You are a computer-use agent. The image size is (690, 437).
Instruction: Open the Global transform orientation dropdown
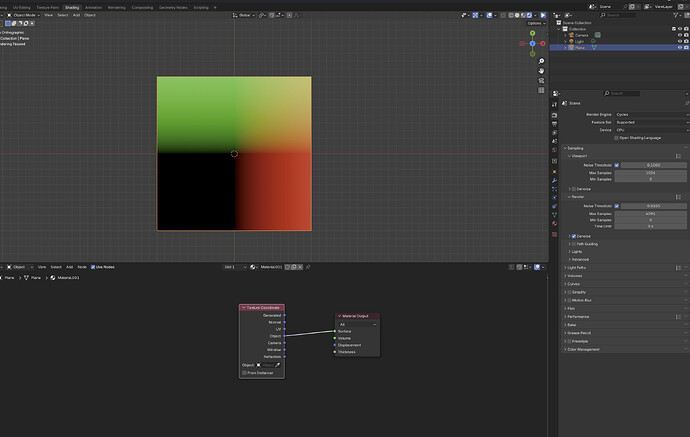244,15
